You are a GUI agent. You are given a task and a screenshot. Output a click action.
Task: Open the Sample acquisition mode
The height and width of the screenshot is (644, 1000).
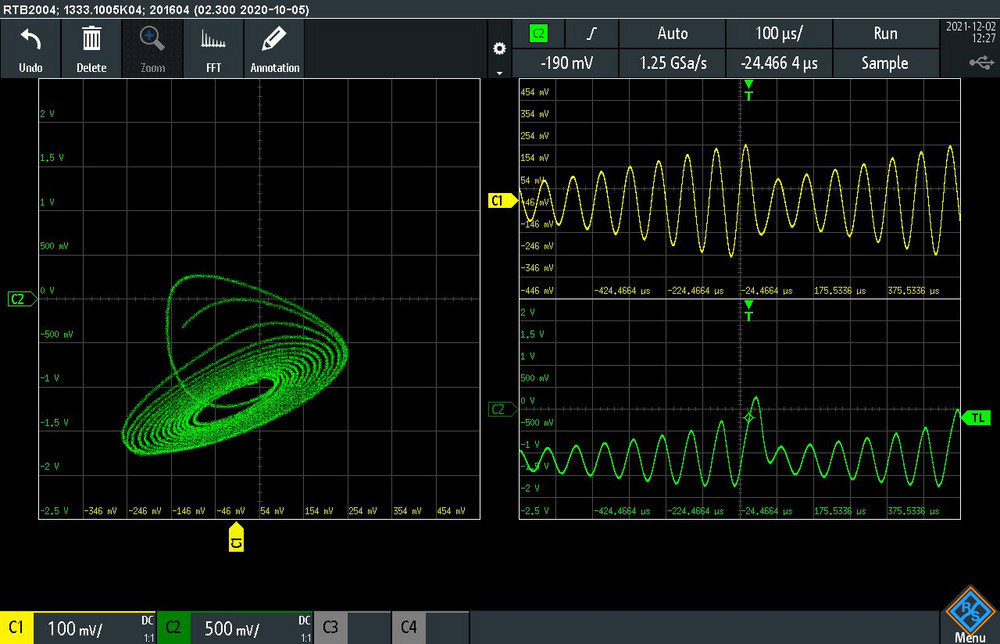pos(885,63)
